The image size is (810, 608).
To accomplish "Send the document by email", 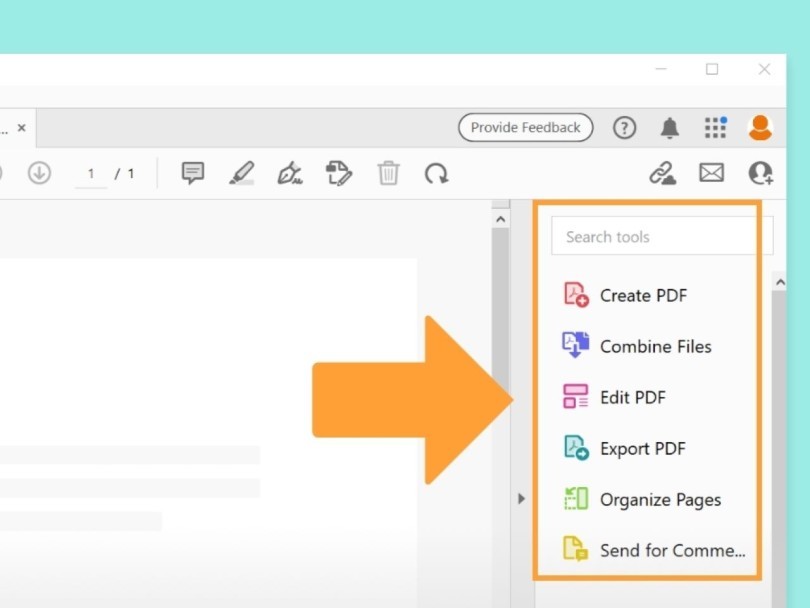I will tap(711, 172).
